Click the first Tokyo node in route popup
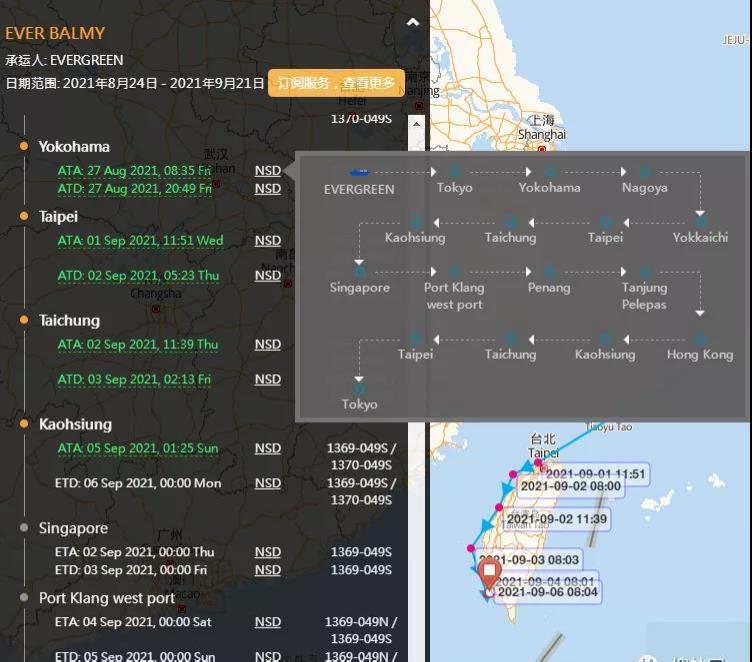Viewport: 752px width, 662px height. click(x=455, y=171)
